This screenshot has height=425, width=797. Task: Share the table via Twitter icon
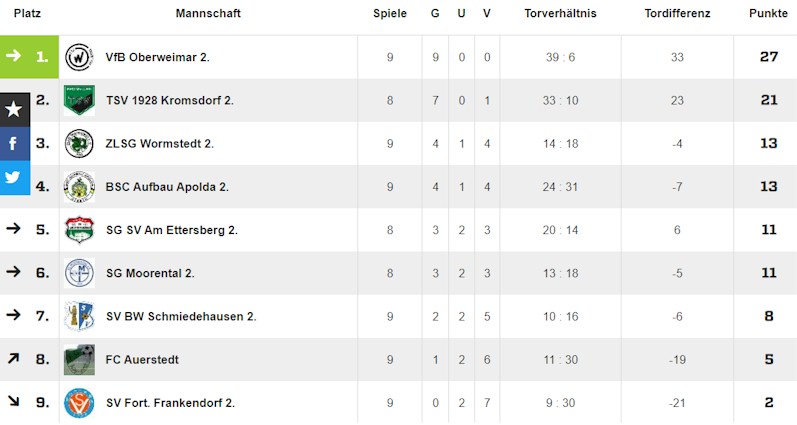[x=14, y=177]
